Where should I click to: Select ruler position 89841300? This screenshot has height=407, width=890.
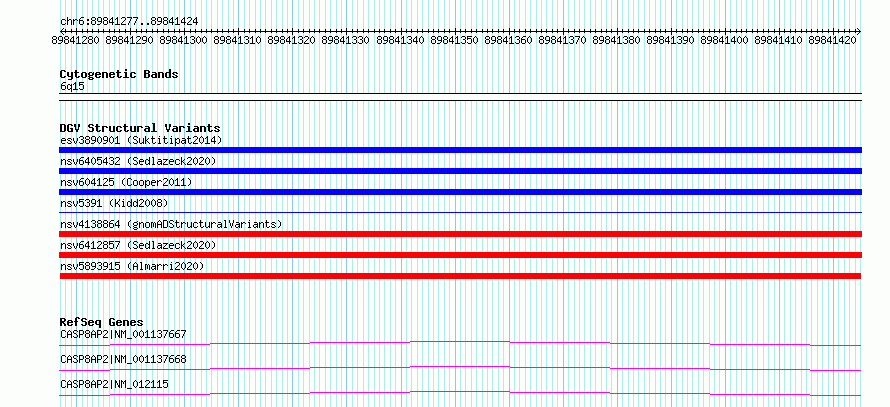(183, 40)
